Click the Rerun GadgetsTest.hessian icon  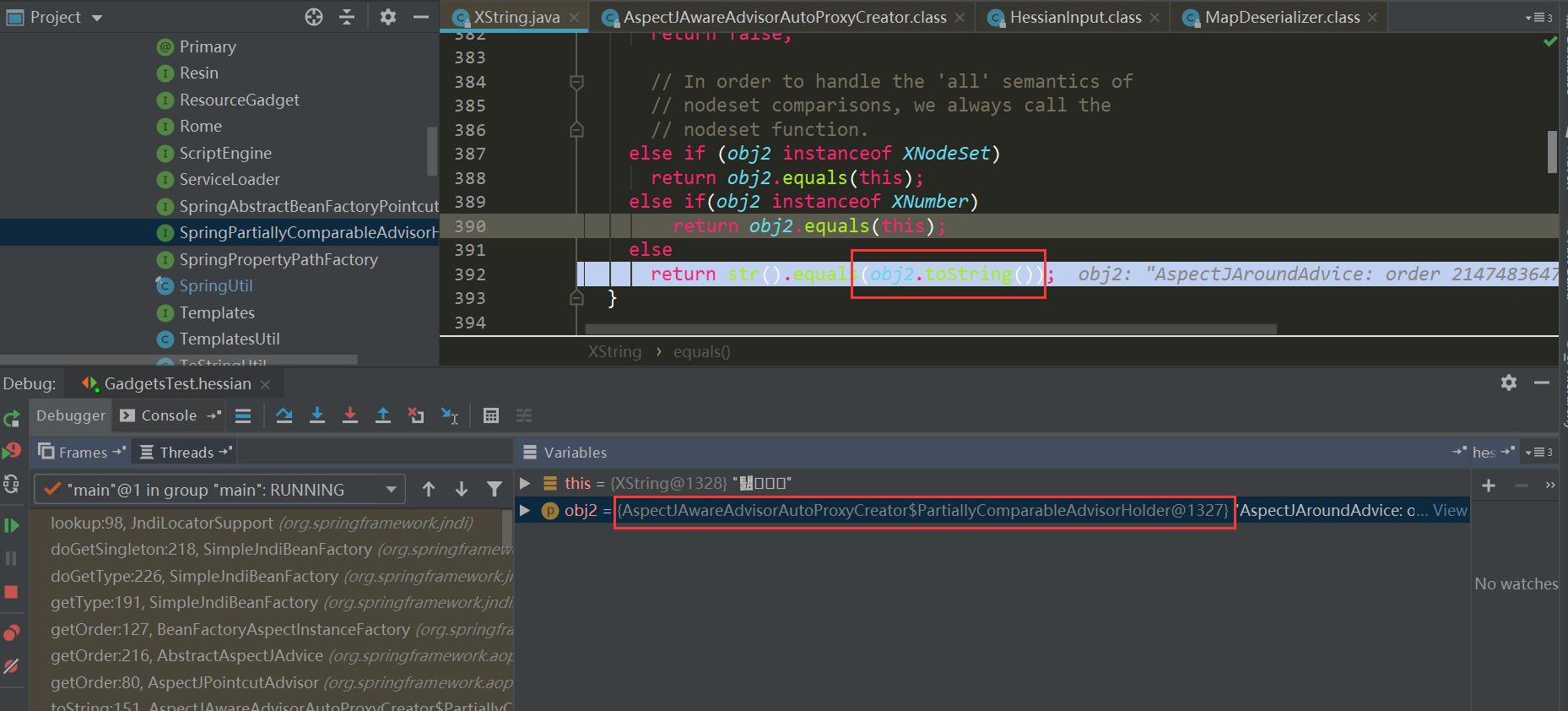(11, 419)
